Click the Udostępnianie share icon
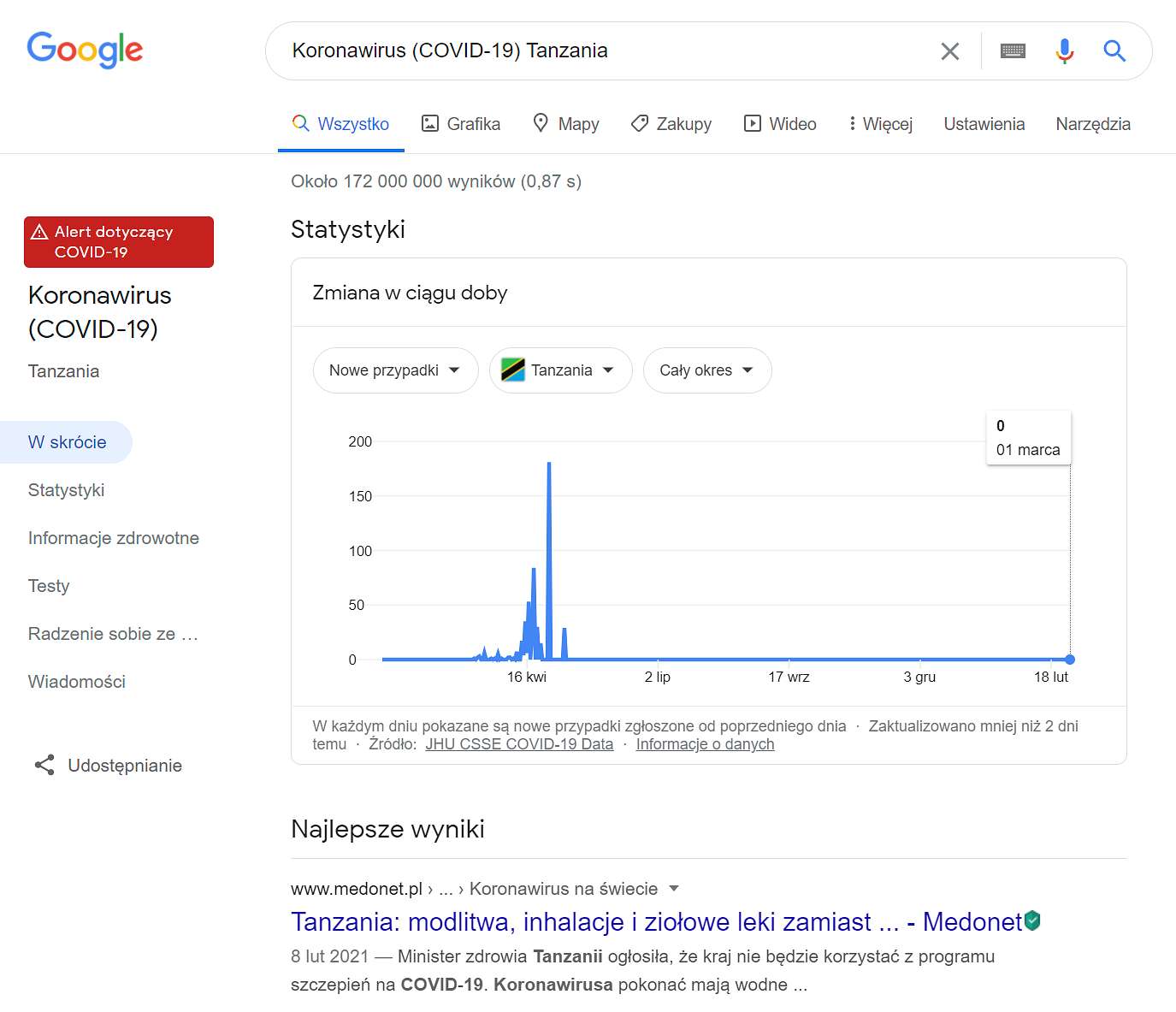Image resolution: width=1176 pixels, height=1012 pixels. click(44, 765)
